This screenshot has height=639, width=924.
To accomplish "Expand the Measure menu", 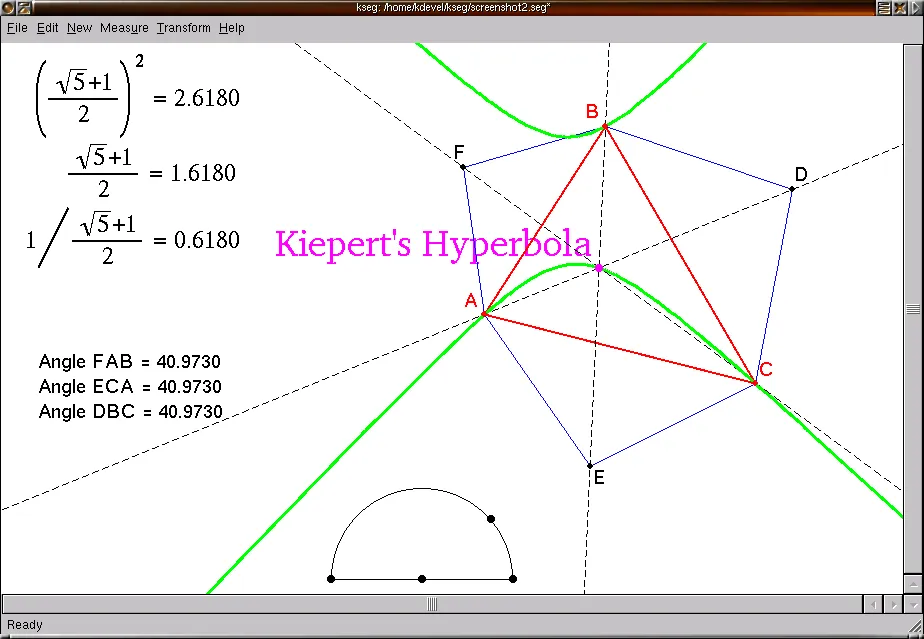I will (124, 28).
